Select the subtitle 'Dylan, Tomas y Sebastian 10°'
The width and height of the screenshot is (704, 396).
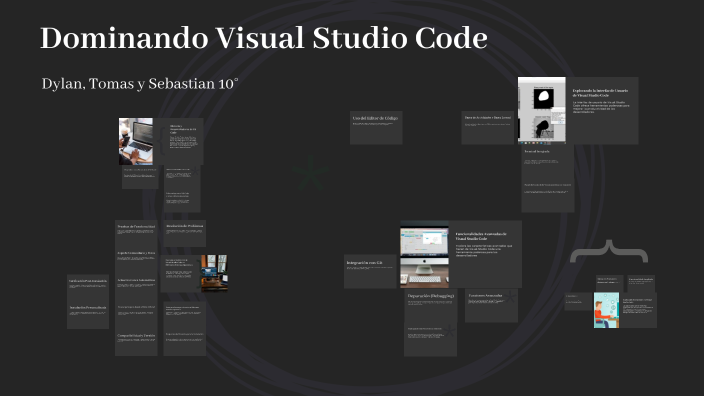[x=140, y=84]
